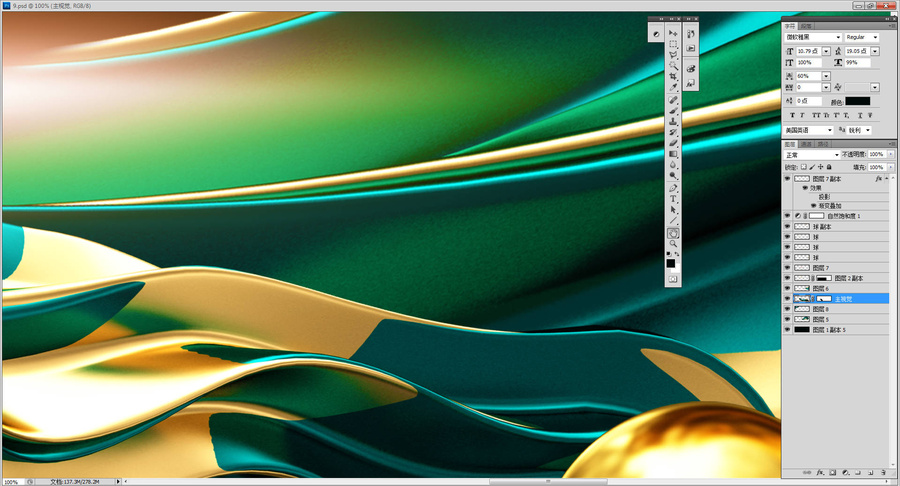Switch to the 字符 character tab

point(790,26)
